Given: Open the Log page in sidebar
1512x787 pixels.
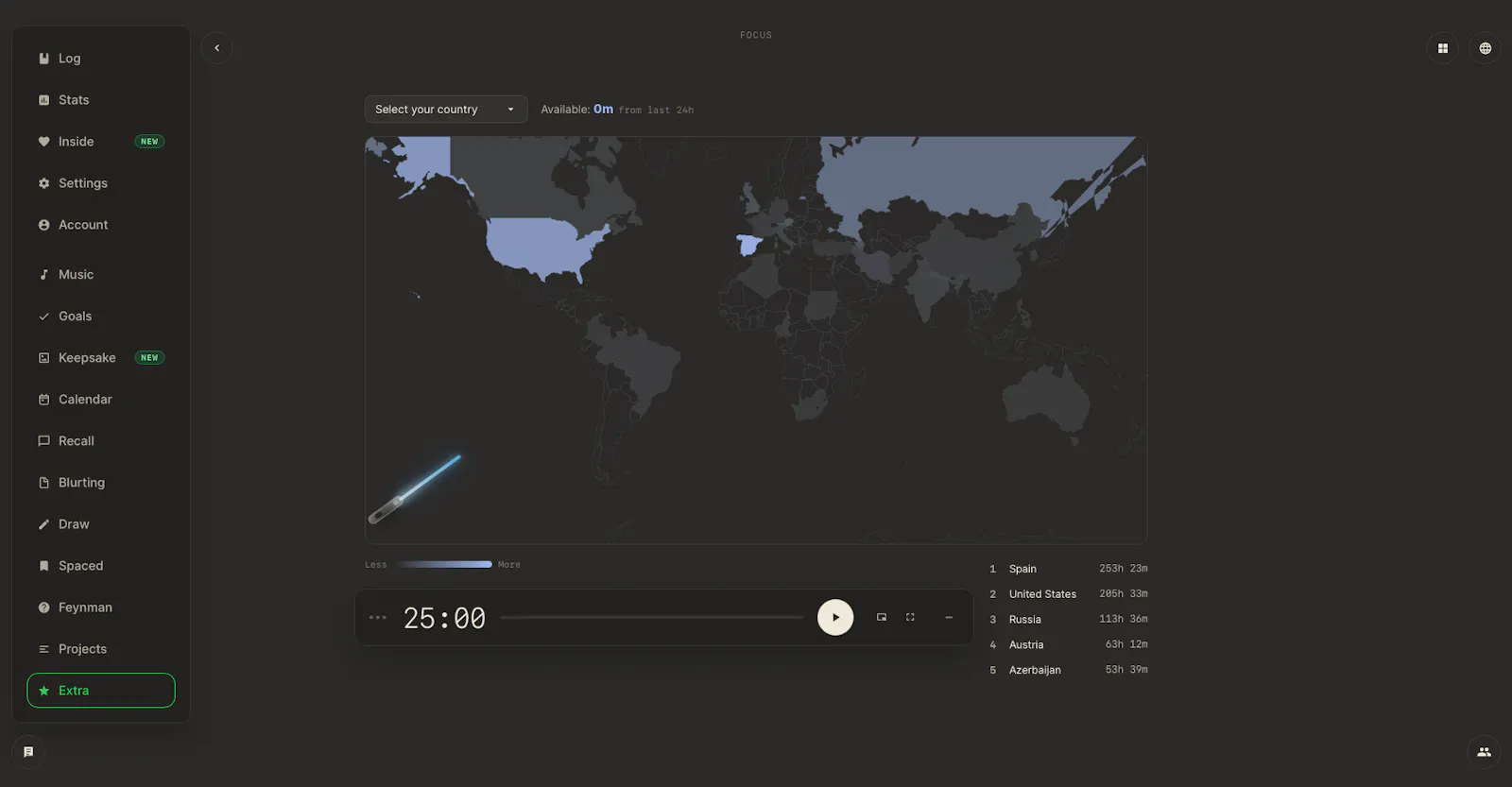Looking at the screenshot, I should point(100,59).
